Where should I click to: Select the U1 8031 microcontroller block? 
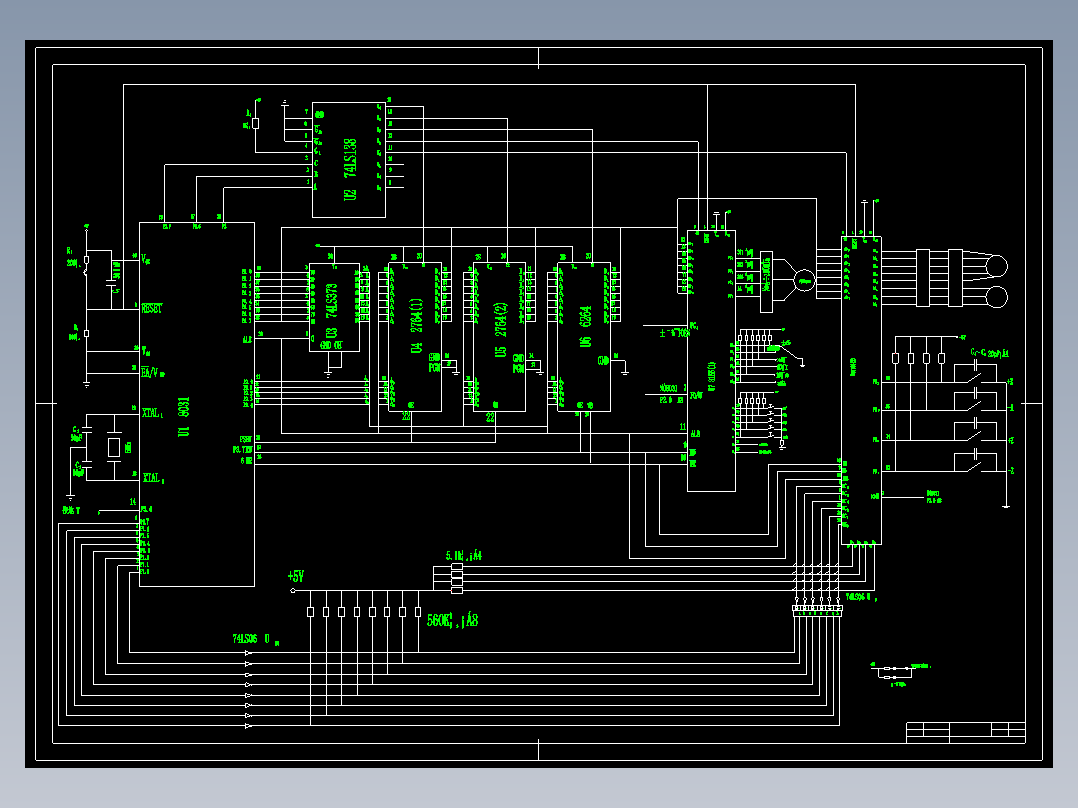pyautogui.click(x=195, y=400)
